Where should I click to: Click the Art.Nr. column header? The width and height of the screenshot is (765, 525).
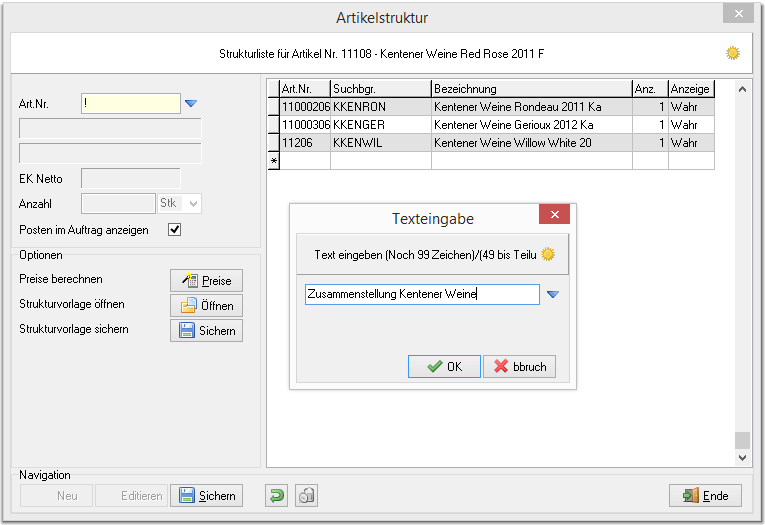pyautogui.click(x=305, y=89)
